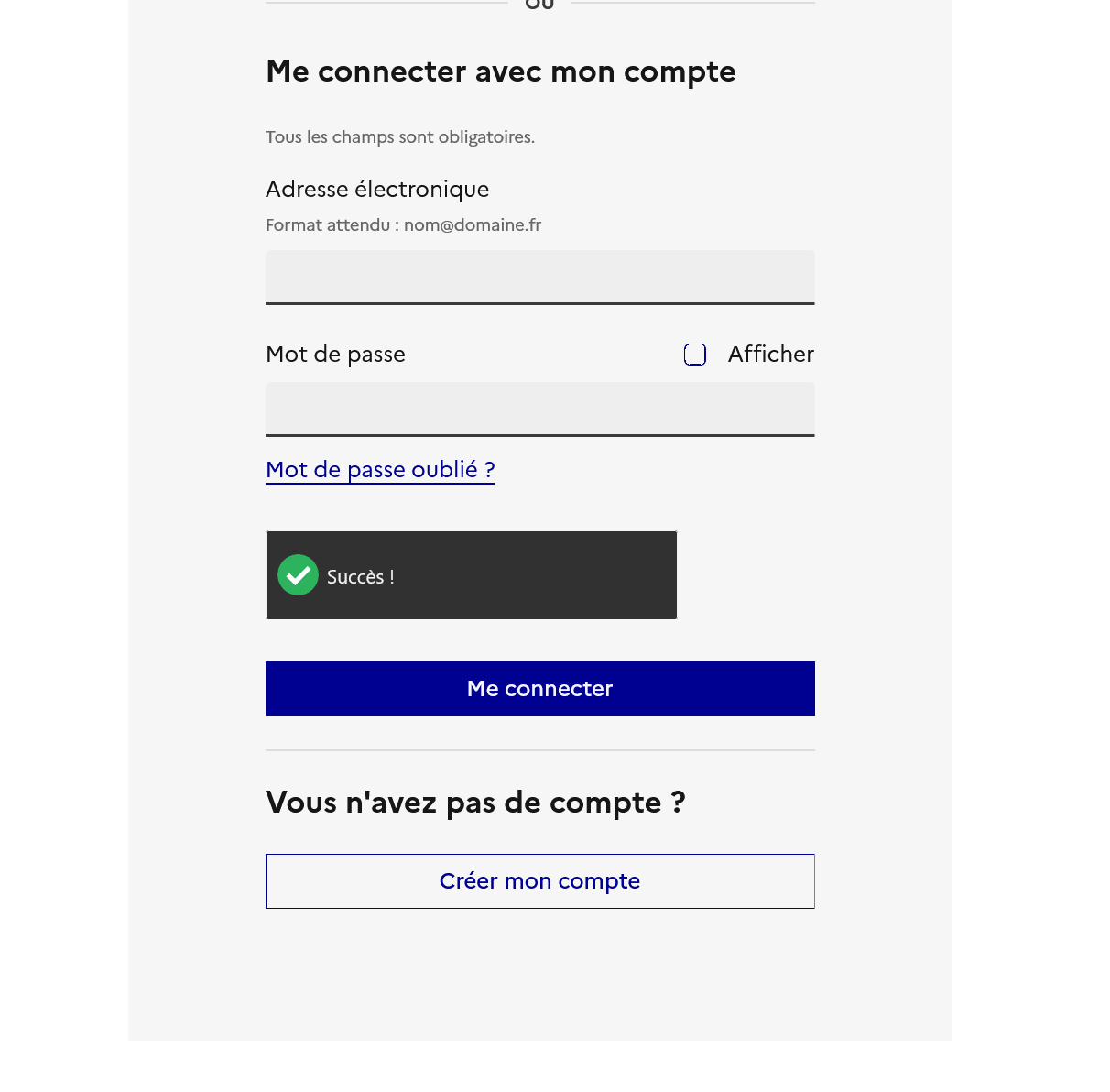
Task: Open the Mot de passe oublié link
Action: [x=380, y=470]
